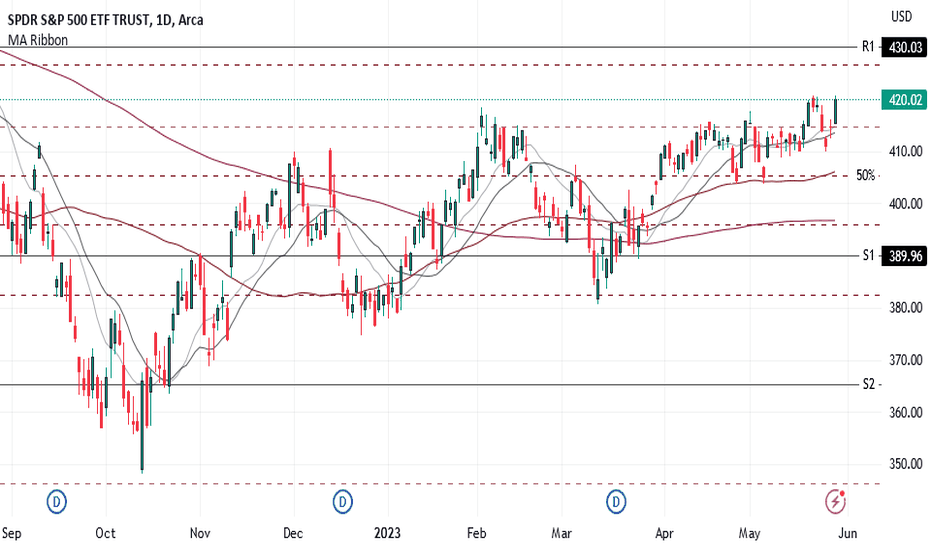Screen dimensions: 932x550
Task: Click the dividend marker in mid-December
Action: [x=342, y=502]
